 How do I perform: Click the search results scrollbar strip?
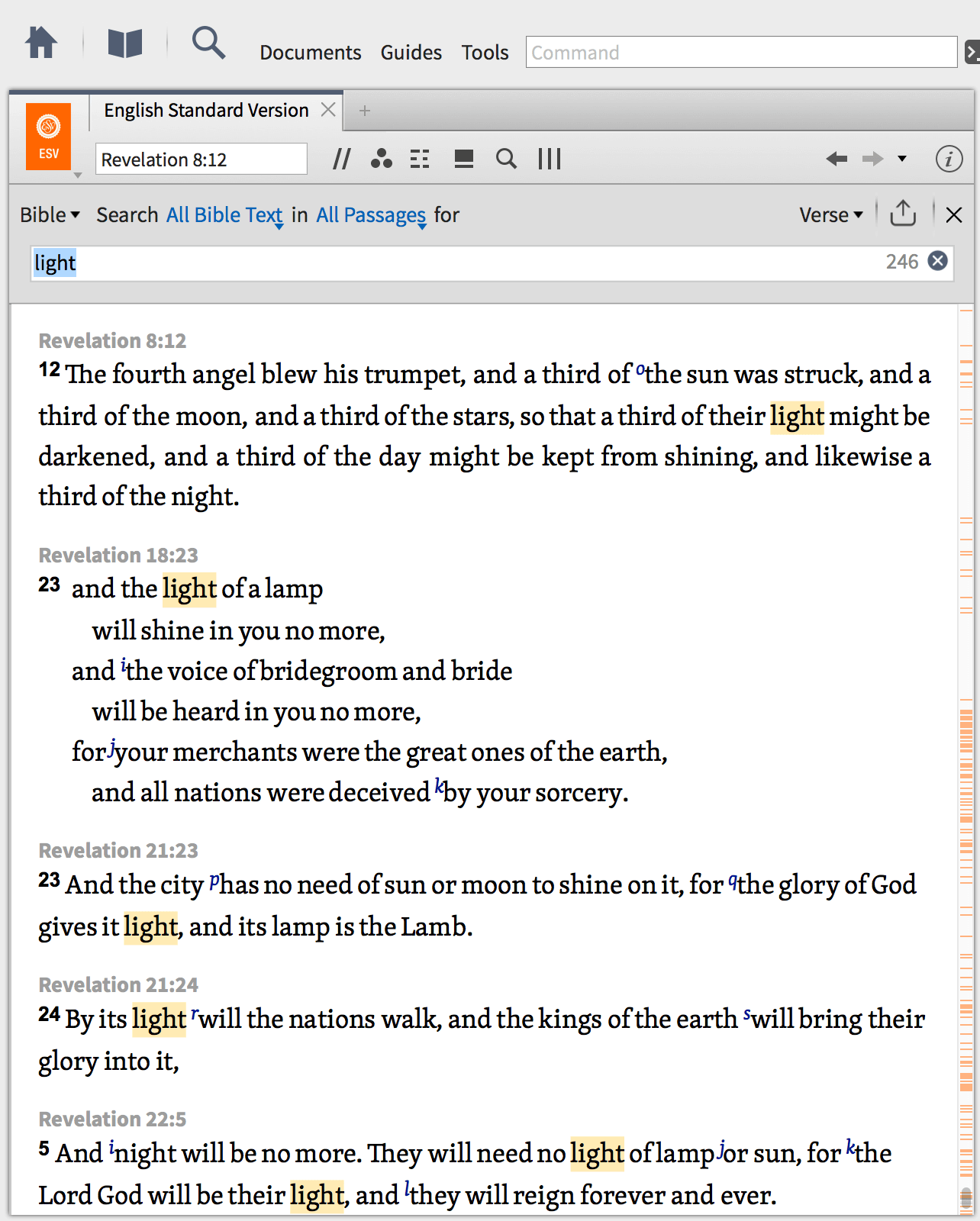tap(965, 763)
